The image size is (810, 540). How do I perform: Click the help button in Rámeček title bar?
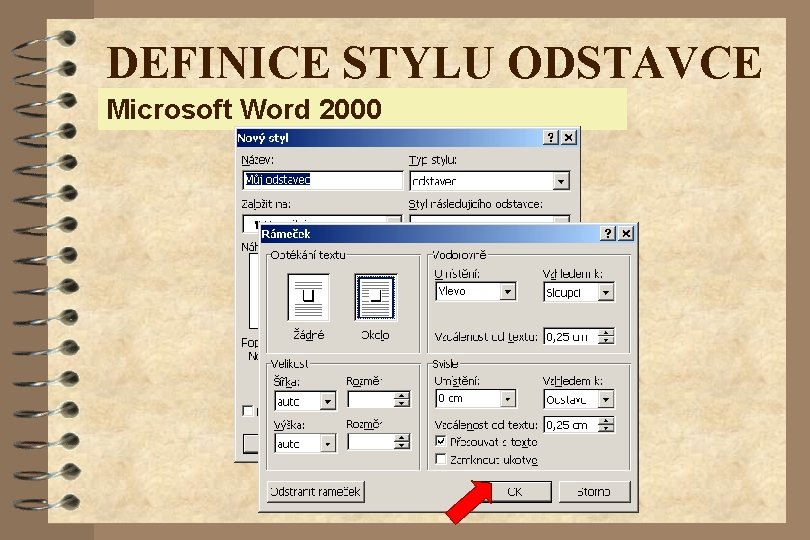click(x=608, y=234)
